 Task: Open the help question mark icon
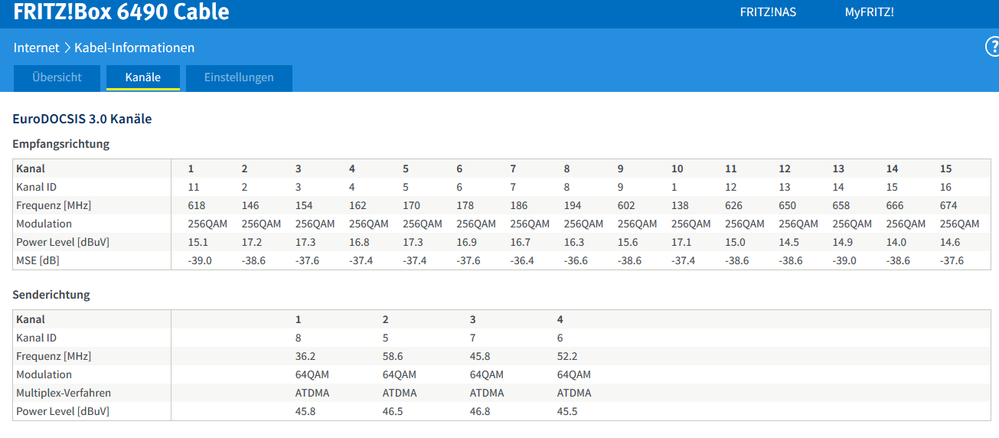[x=993, y=47]
